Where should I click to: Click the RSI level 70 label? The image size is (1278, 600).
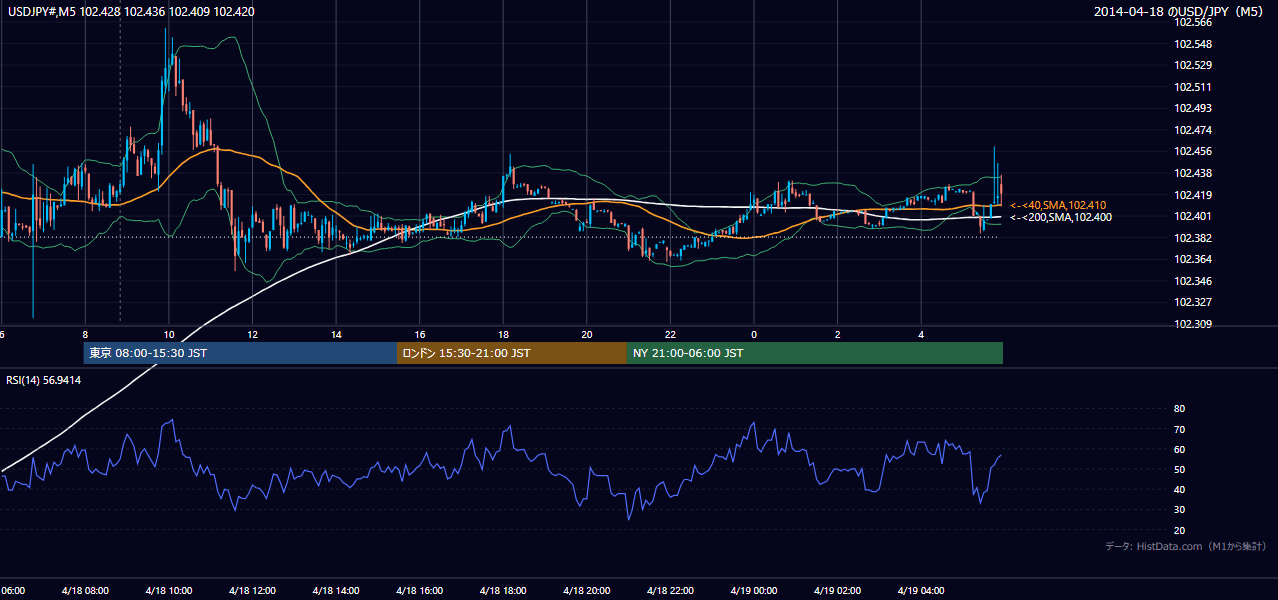pos(1179,429)
